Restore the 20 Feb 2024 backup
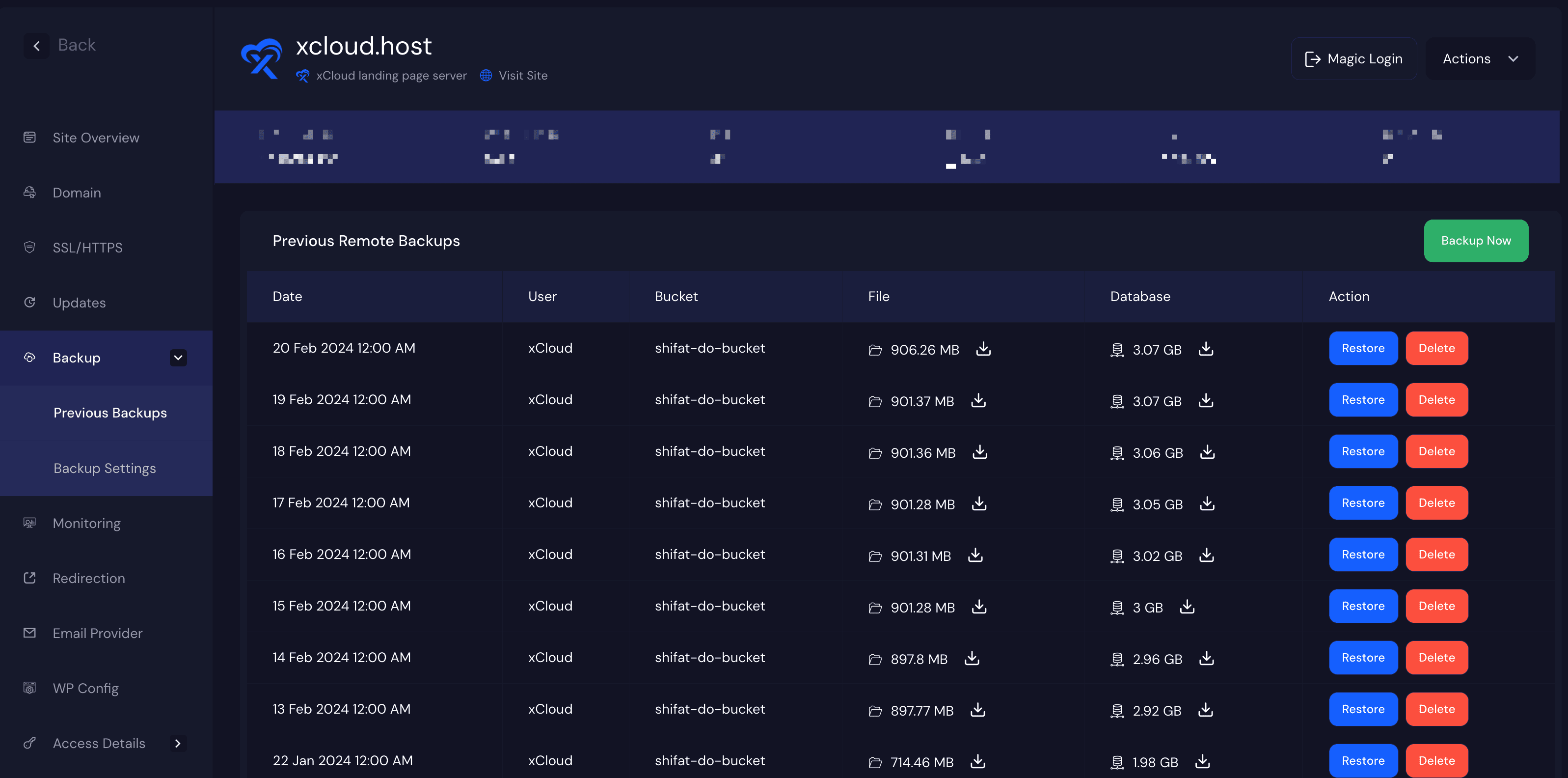 (x=1363, y=348)
